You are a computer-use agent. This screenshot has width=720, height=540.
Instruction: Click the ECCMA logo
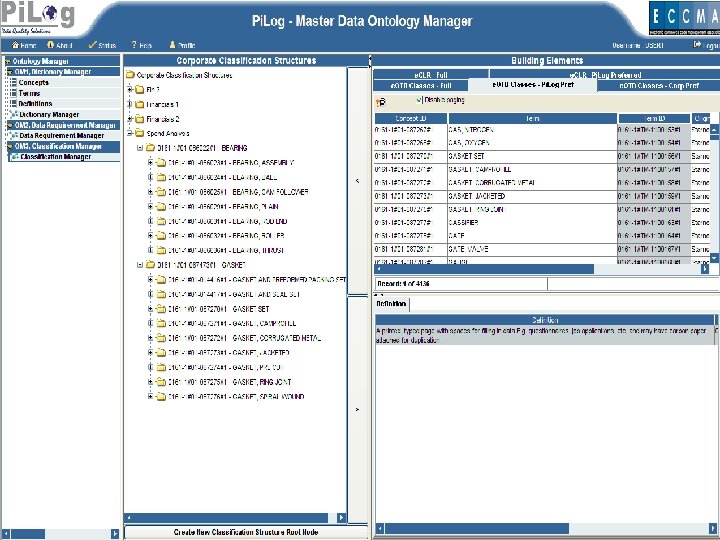coord(684,18)
